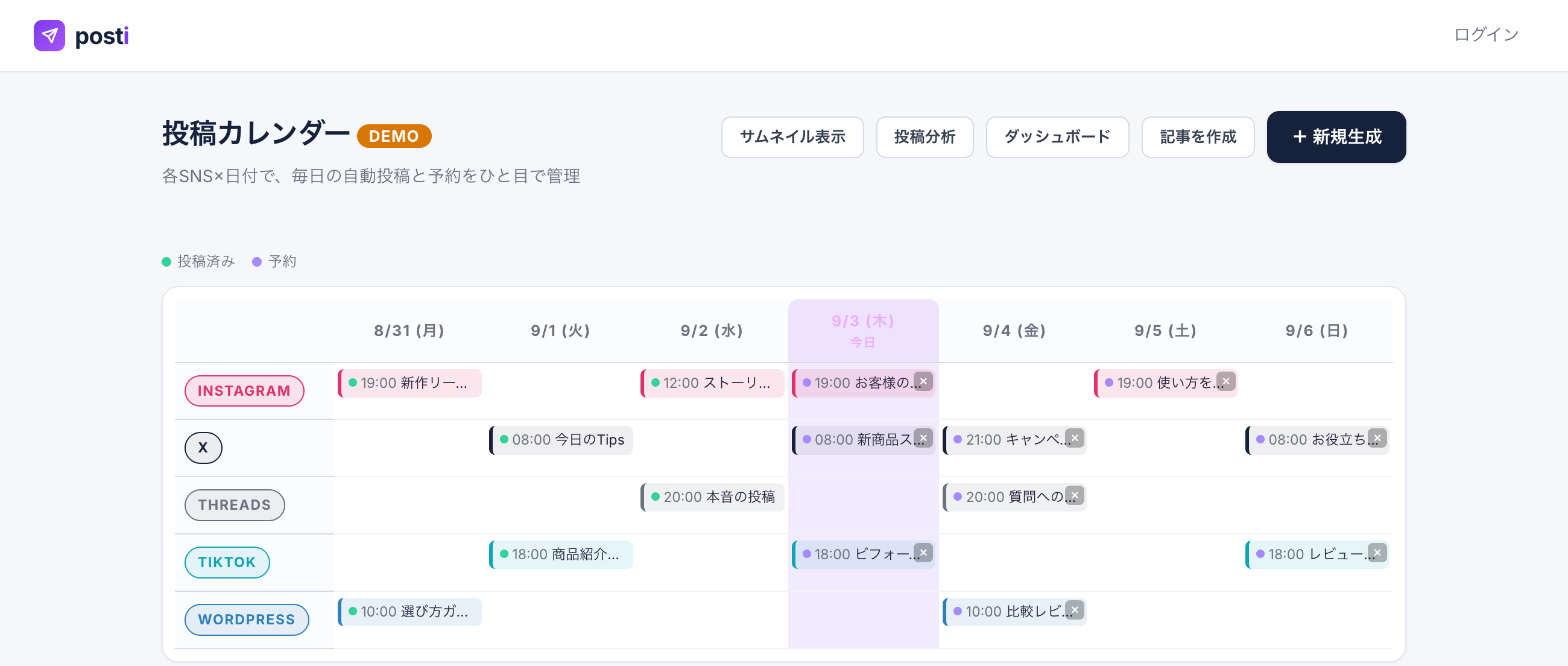Cancel the 08:00 お役立ち X scheduled post
Viewport: 1568px width, 666px height.
pyautogui.click(x=1377, y=438)
